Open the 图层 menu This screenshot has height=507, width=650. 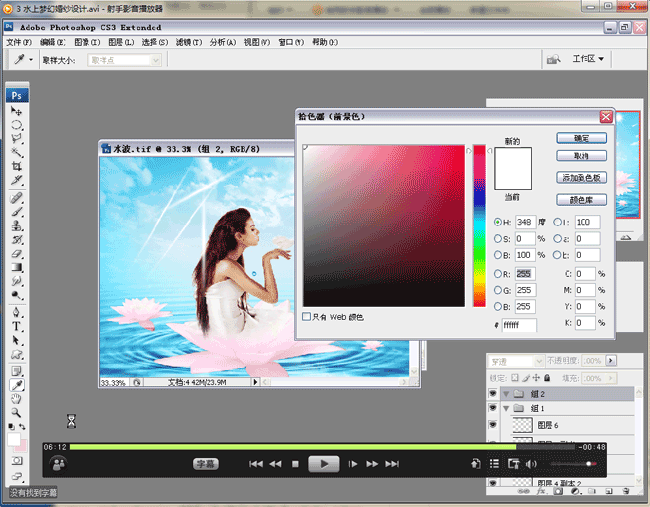(x=121, y=42)
